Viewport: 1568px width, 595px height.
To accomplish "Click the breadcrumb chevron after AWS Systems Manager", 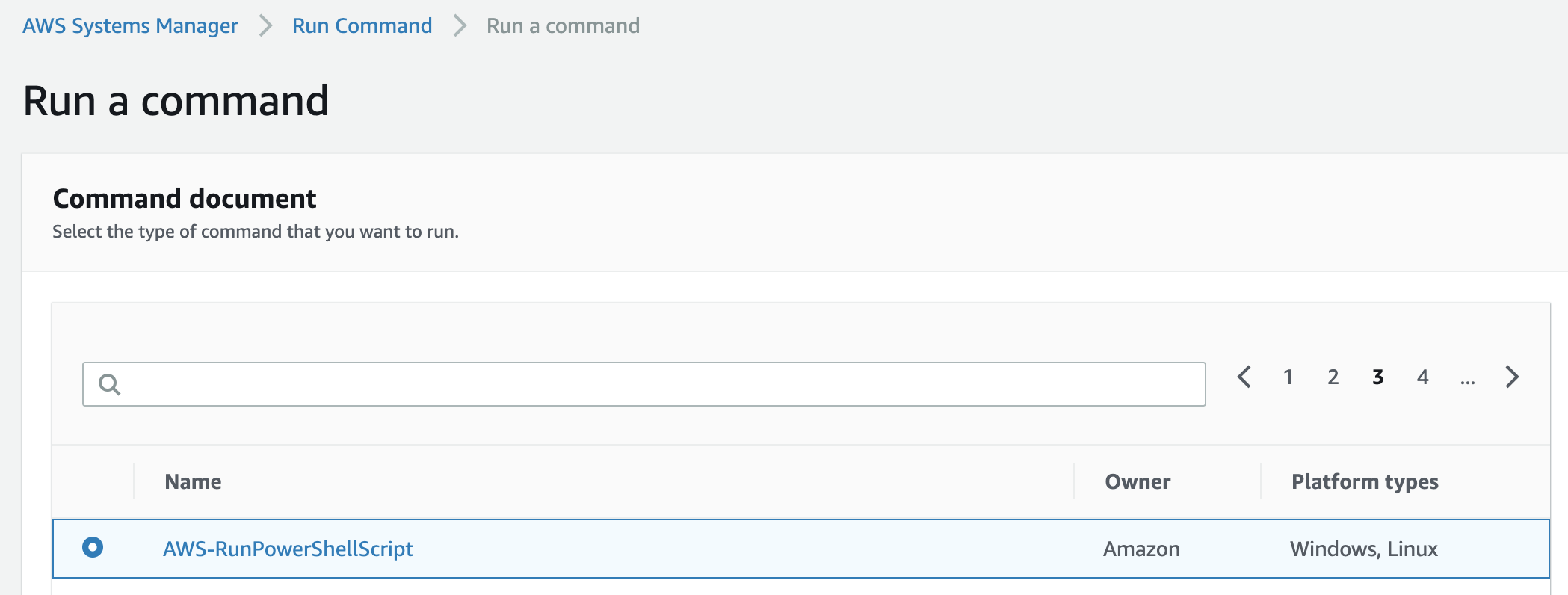I will [265, 26].
